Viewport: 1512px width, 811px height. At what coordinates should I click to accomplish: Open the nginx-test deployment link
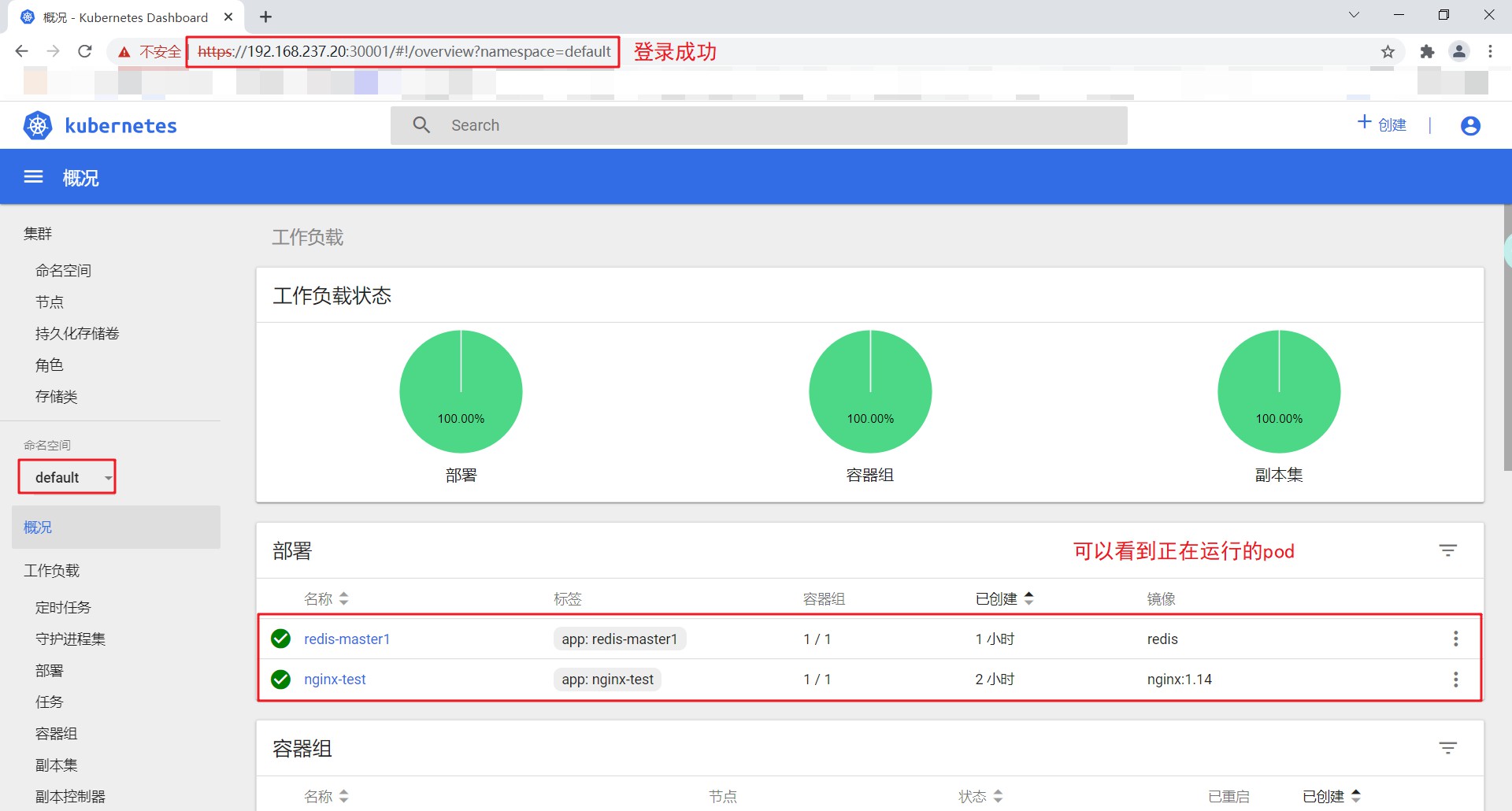point(335,680)
